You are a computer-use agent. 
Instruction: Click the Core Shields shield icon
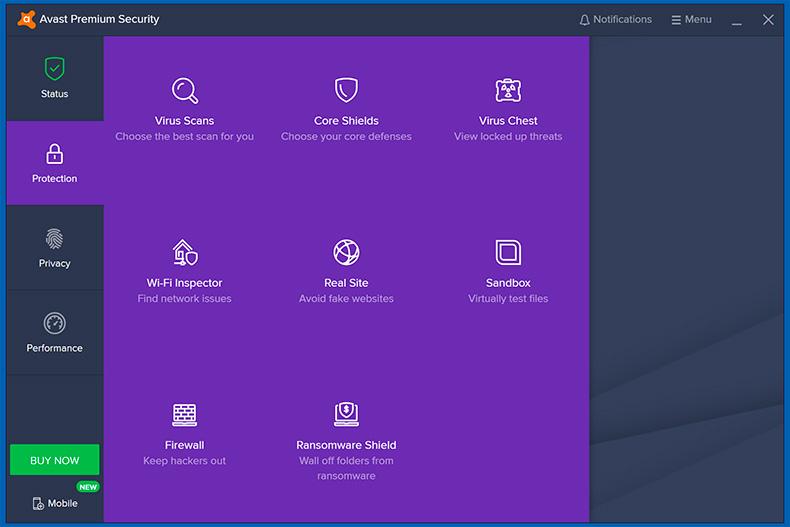pyautogui.click(x=346, y=91)
